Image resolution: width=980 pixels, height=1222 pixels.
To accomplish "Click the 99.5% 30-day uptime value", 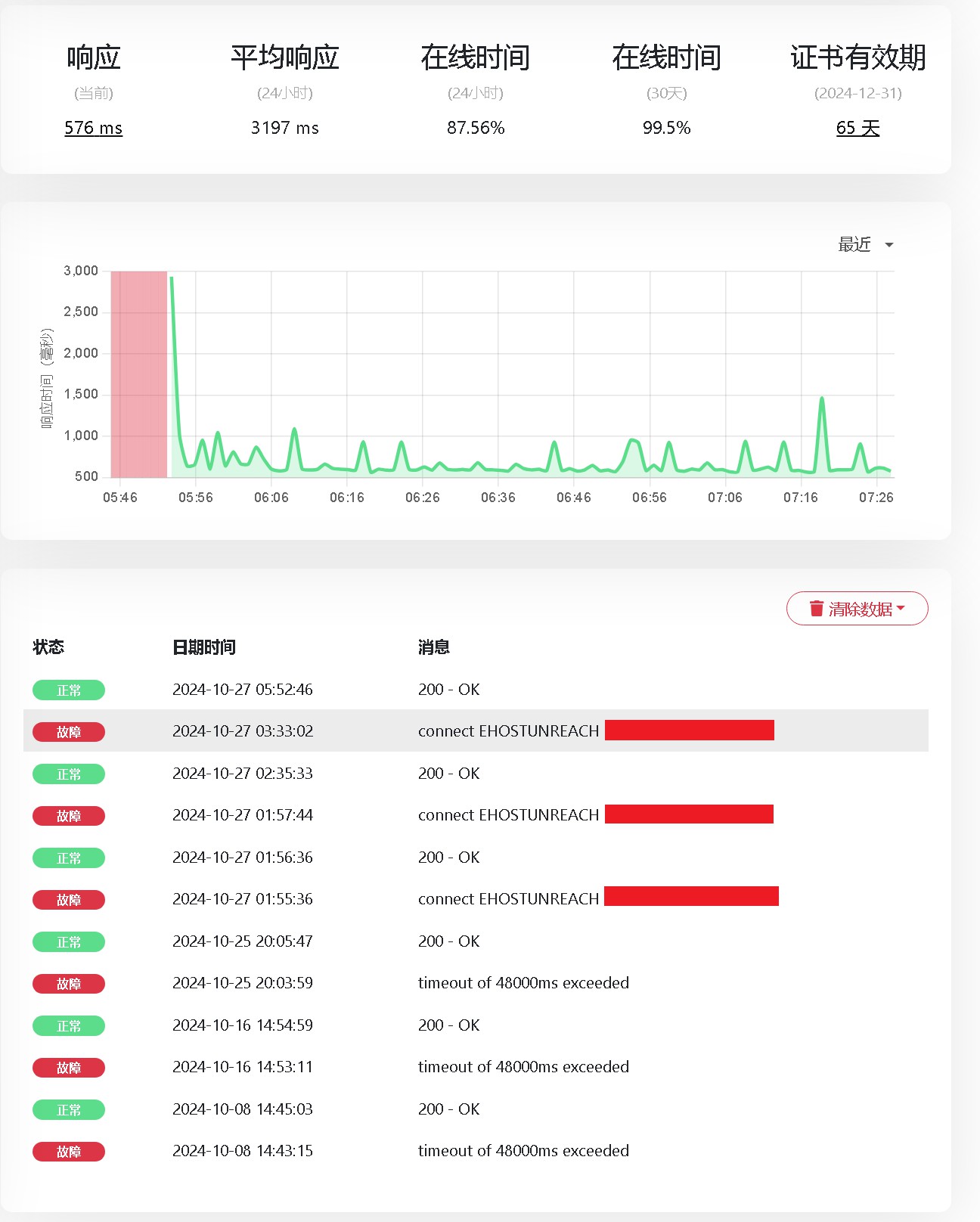I will coord(667,128).
